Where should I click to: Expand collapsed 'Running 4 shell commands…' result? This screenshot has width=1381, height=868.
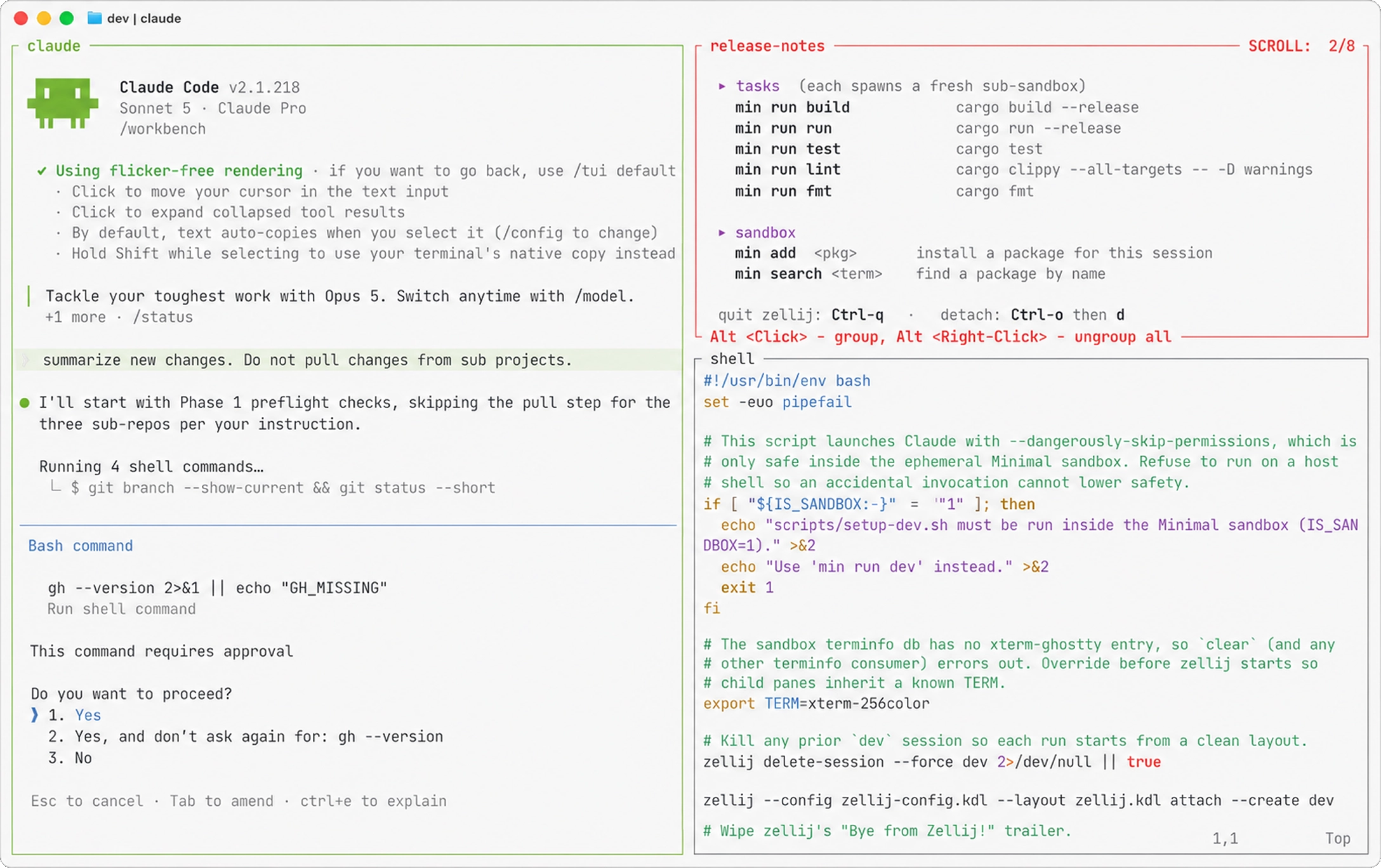152,467
